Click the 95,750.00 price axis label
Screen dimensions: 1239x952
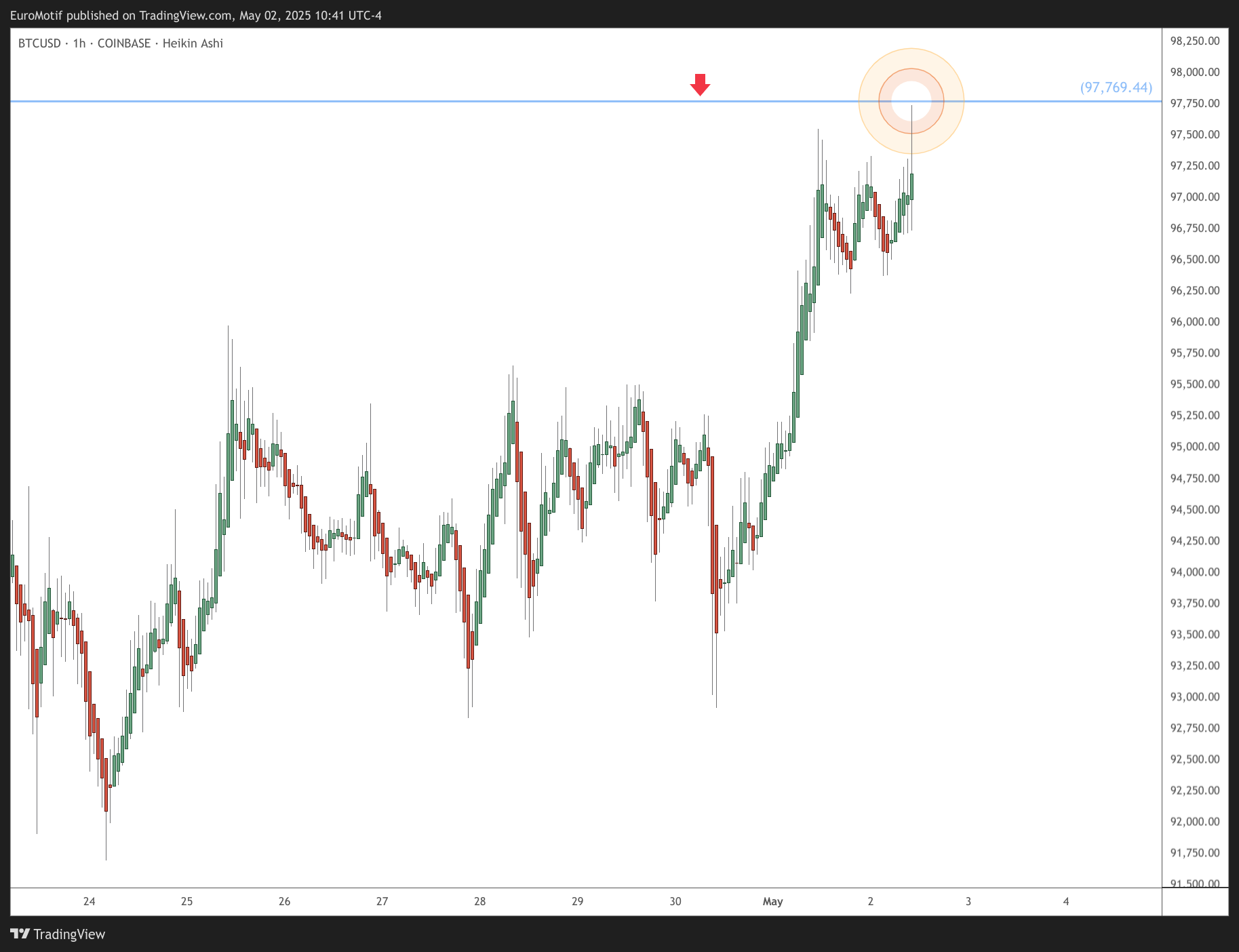pyautogui.click(x=1195, y=353)
